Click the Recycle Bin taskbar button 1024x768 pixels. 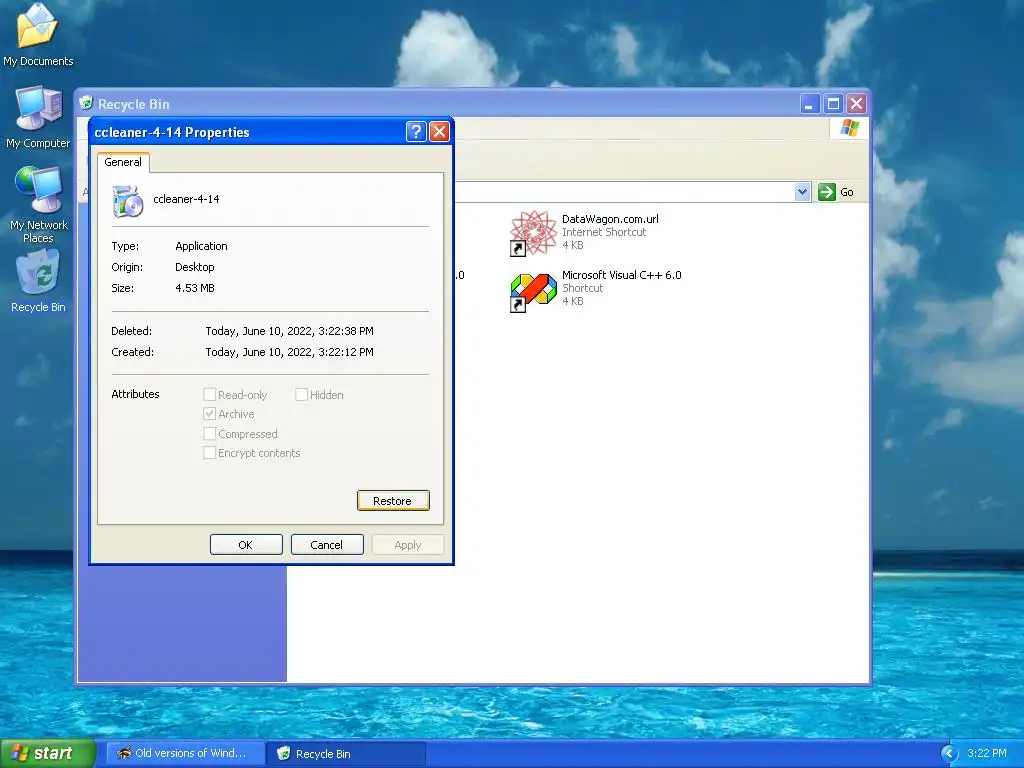(x=346, y=753)
